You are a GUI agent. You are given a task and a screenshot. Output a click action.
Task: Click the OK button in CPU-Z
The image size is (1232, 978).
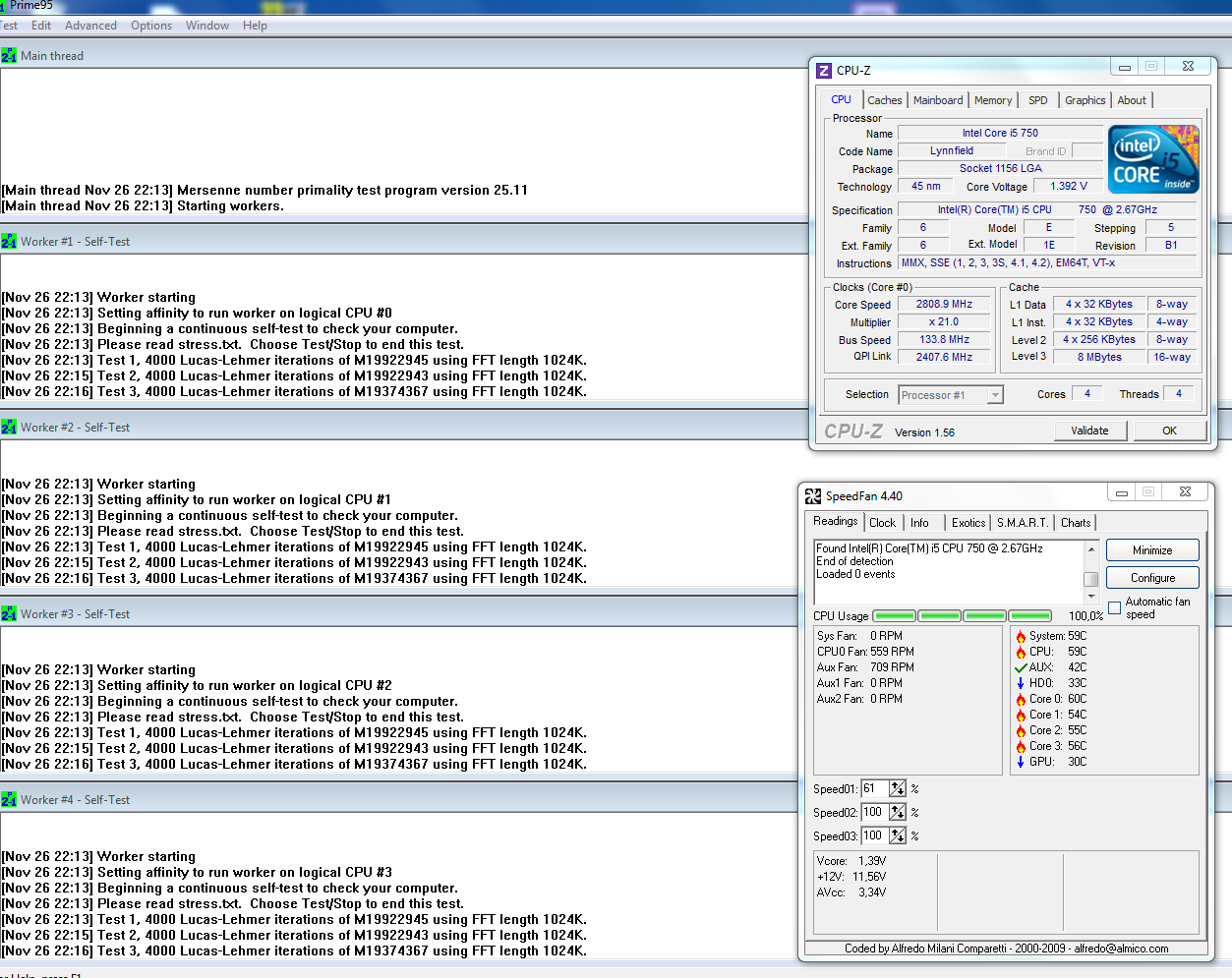pyautogui.click(x=1170, y=431)
